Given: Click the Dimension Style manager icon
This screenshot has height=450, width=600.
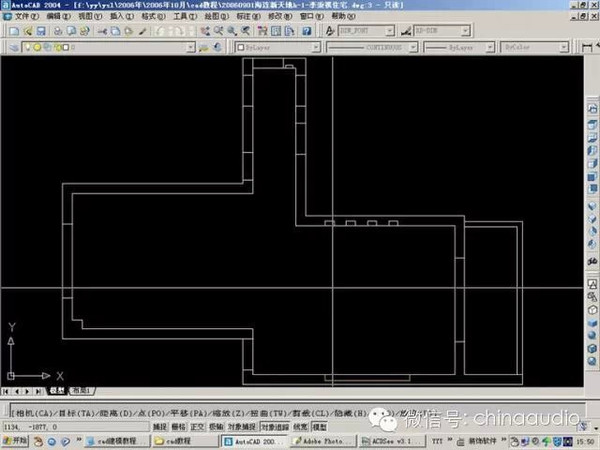Looking at the screenshot, I should click(406, 31).
